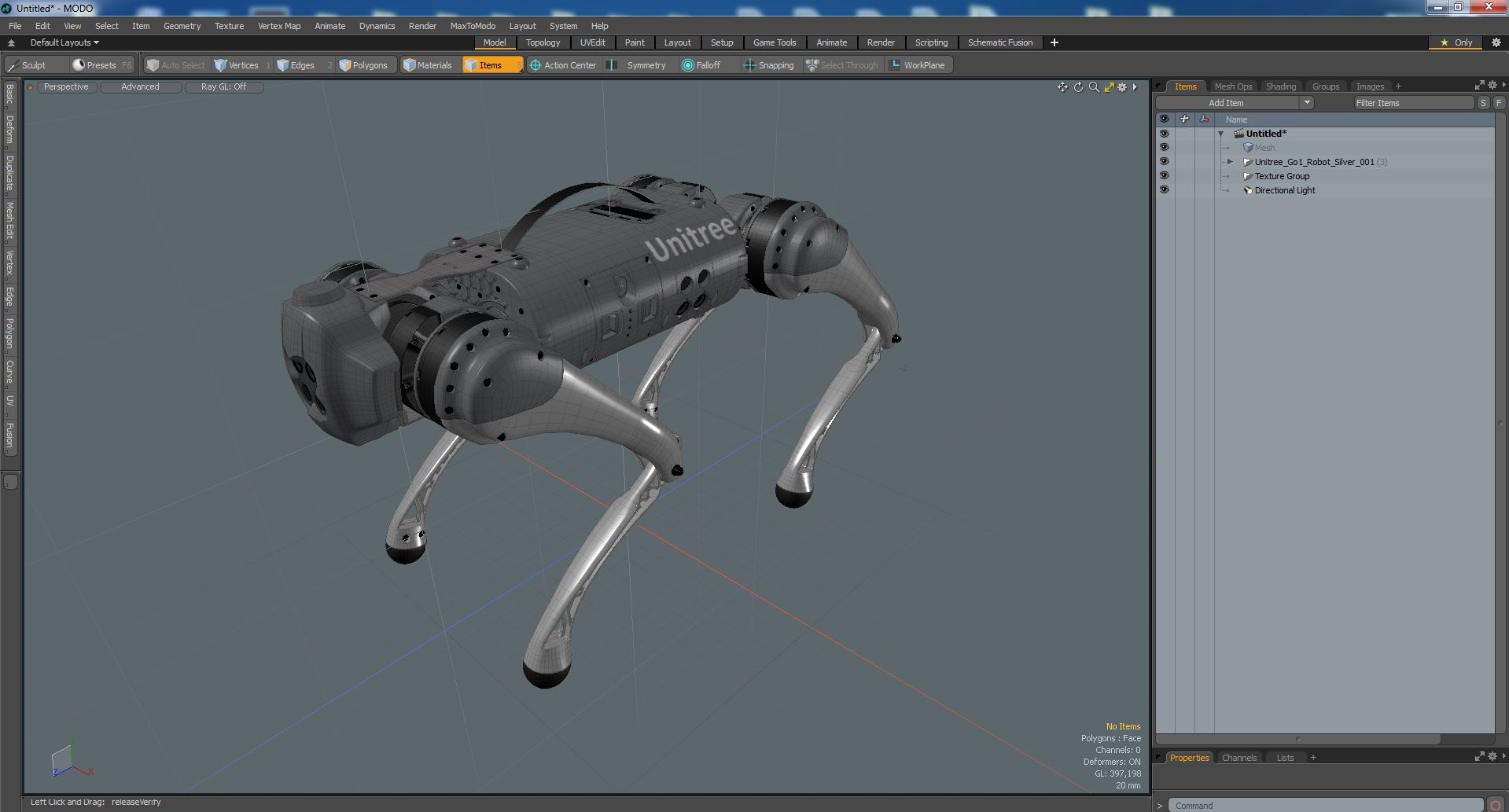Hide the Texture Group via its eye icon
The image size is (1509, 812).
(1164, 176)
